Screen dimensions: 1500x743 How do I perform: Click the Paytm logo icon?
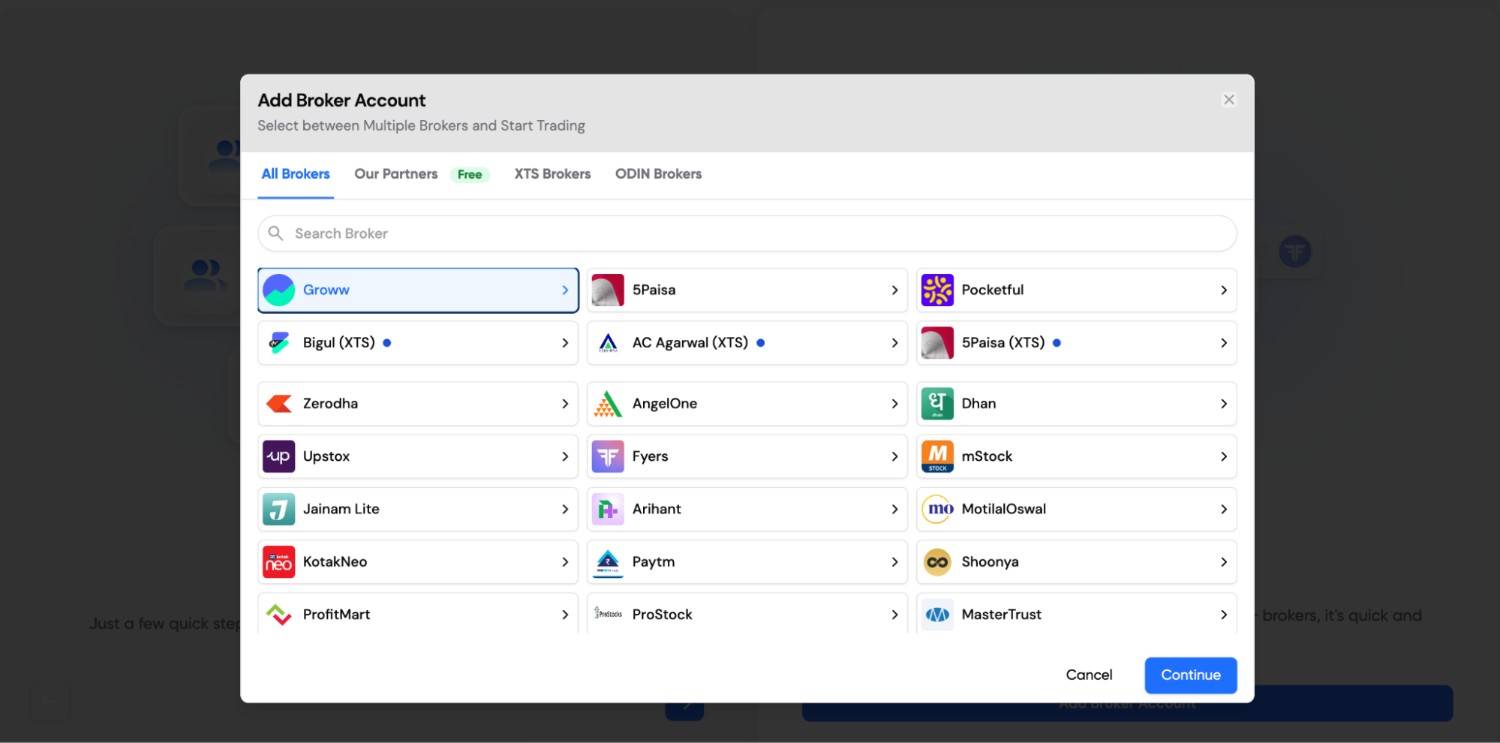[608, 562]
